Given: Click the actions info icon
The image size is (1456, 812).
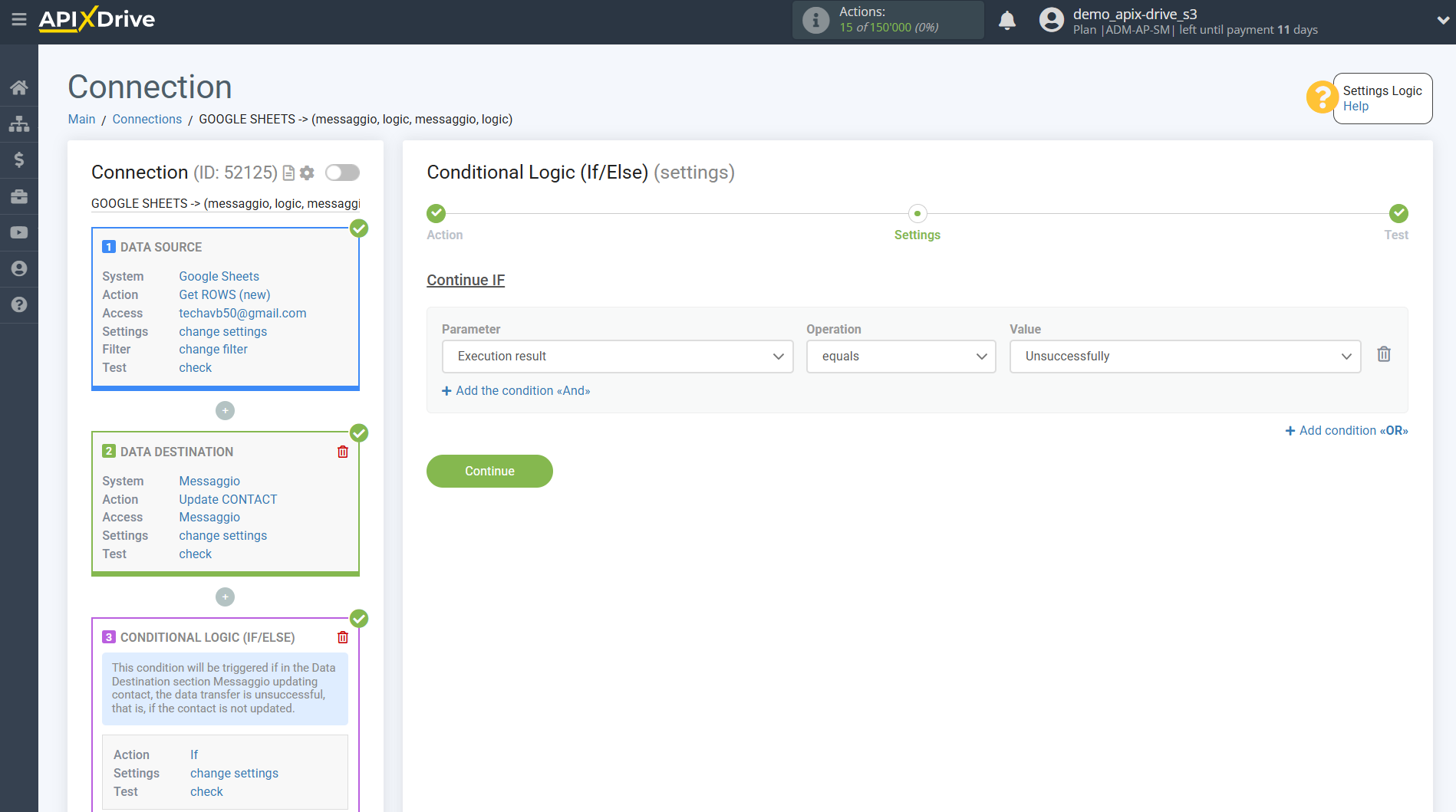Looking at the screenshot, I should point(815,20).
